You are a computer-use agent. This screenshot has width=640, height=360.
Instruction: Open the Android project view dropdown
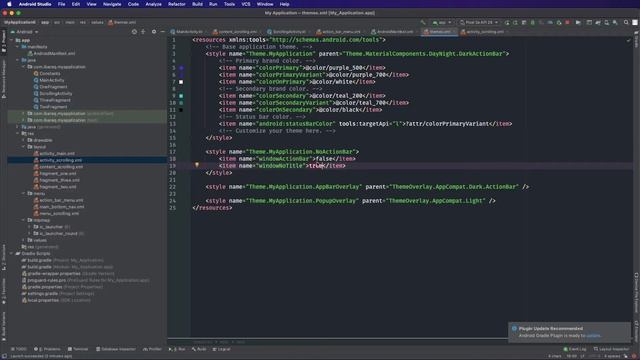pos(24,32)
